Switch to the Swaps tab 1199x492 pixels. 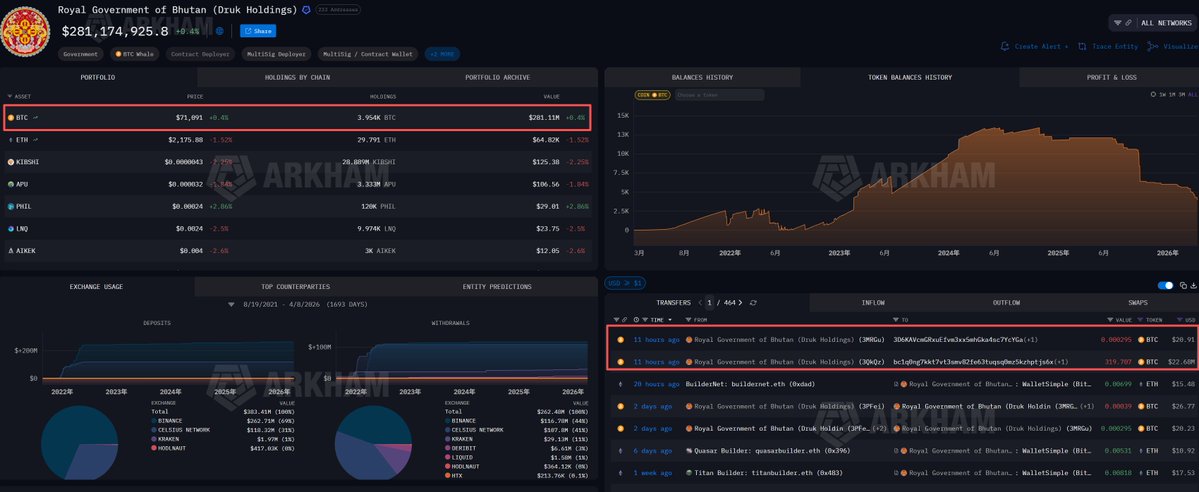[1138, 303]
